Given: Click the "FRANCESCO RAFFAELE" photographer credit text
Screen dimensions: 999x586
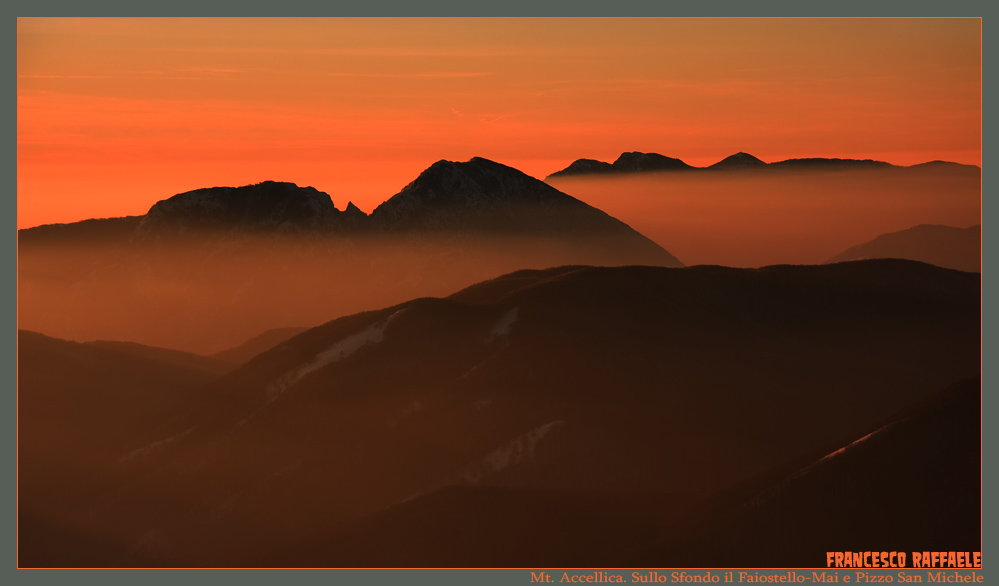Looking at the screenshot, I should [903, 560].
